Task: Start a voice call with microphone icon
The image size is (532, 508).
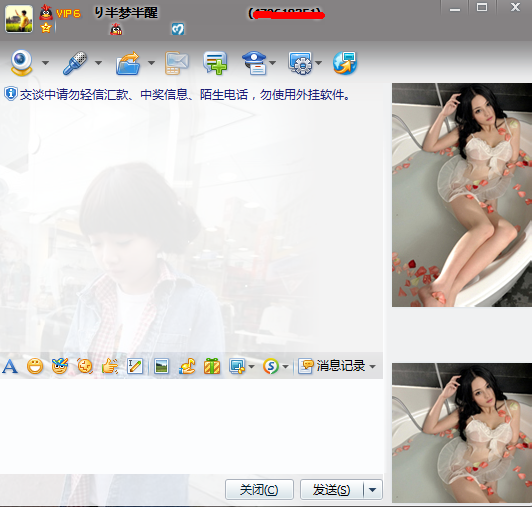Action: pyautogui.click(x=75, y=63)
